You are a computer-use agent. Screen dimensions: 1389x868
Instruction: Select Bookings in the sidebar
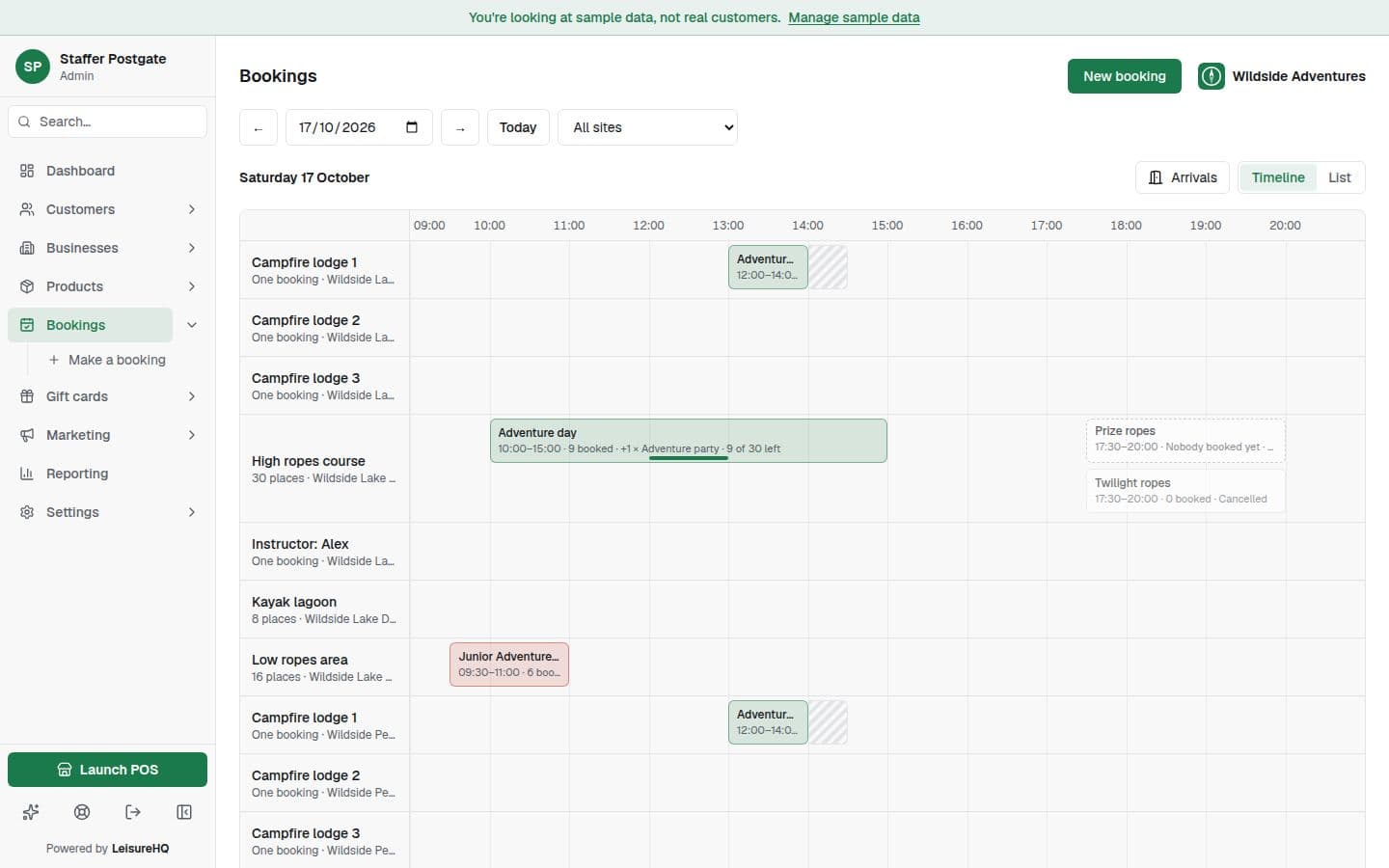point(91,325)
